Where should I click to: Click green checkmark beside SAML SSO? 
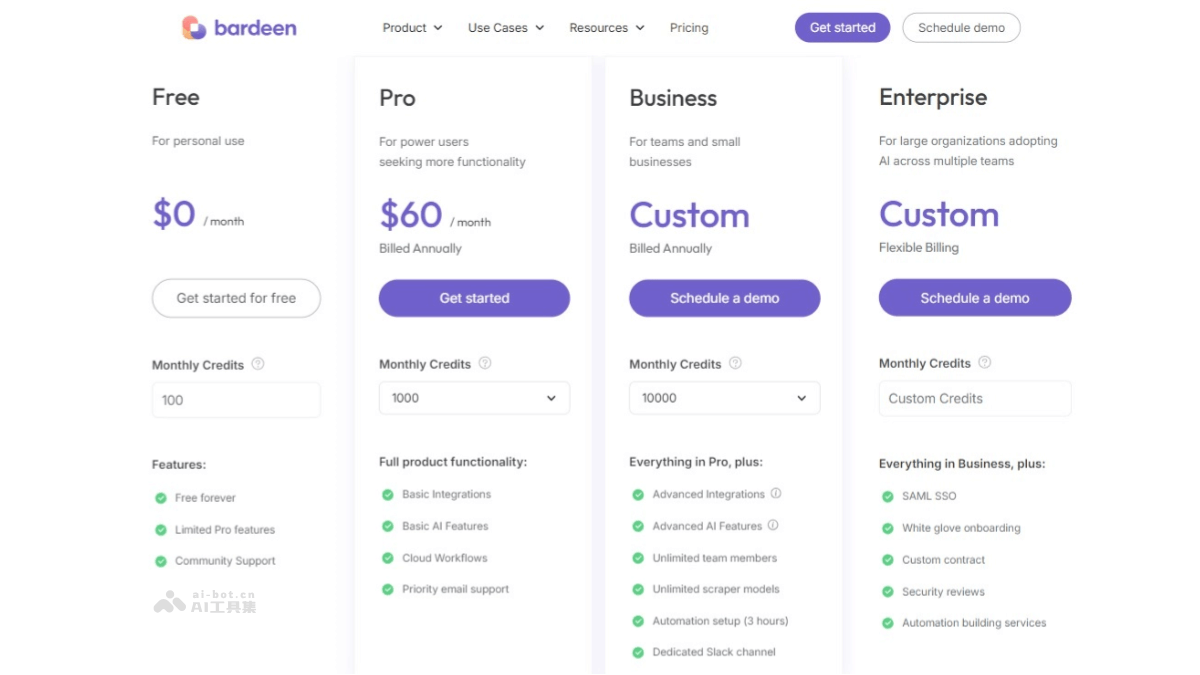pos(887,496)
